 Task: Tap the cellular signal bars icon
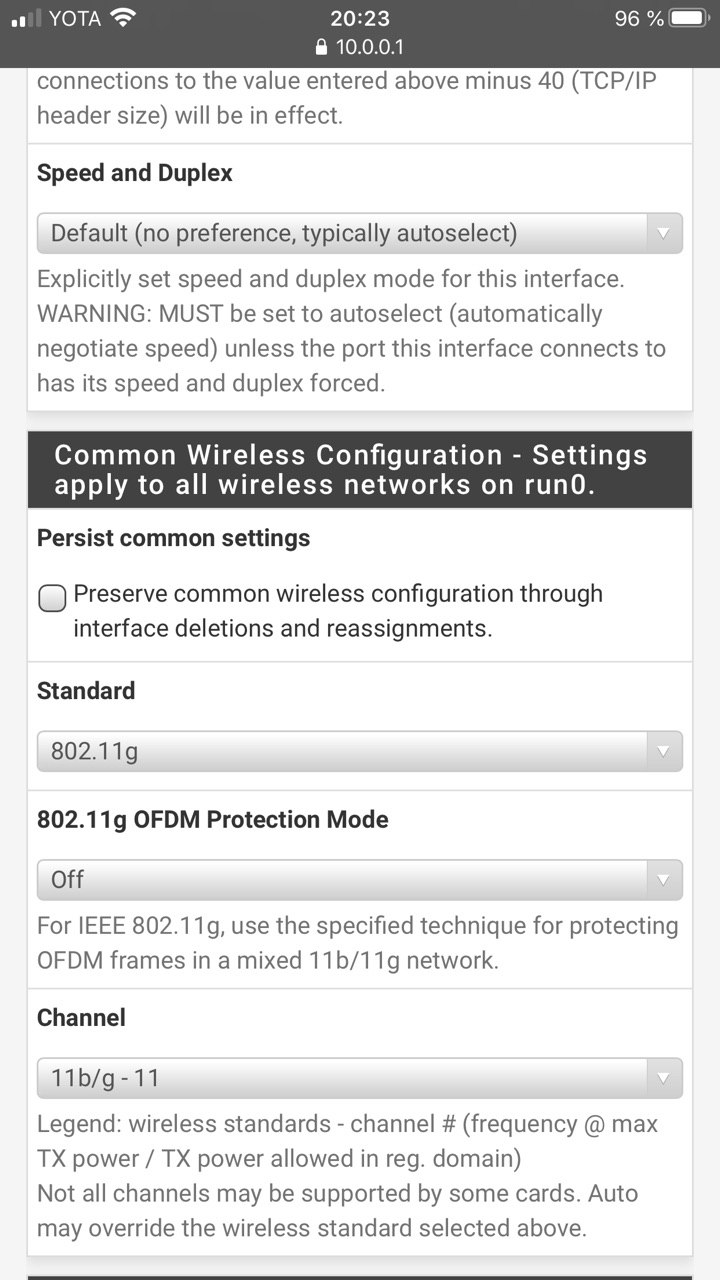click(26, 18)
